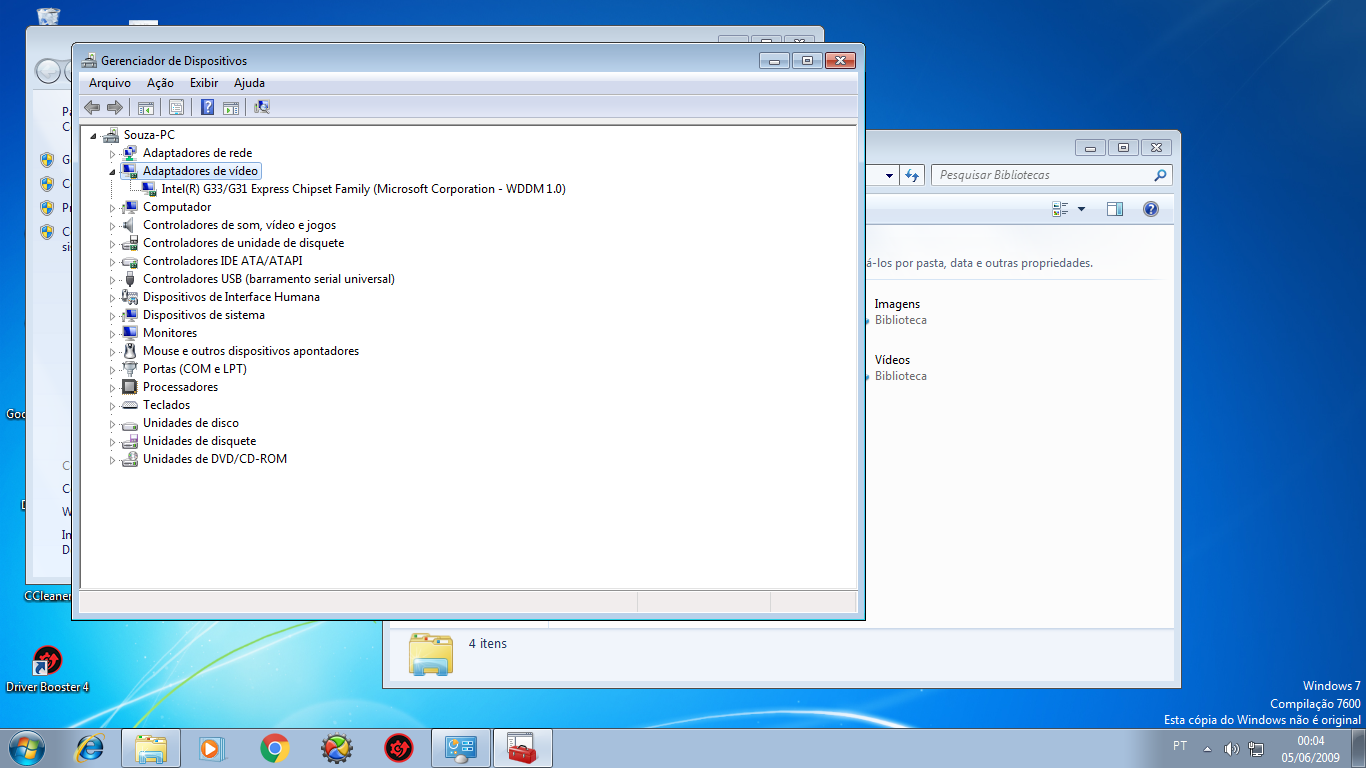The image size is (1366, 768).
Task: Switch to the Windows Explorer taskbar button
Action: 151,748
